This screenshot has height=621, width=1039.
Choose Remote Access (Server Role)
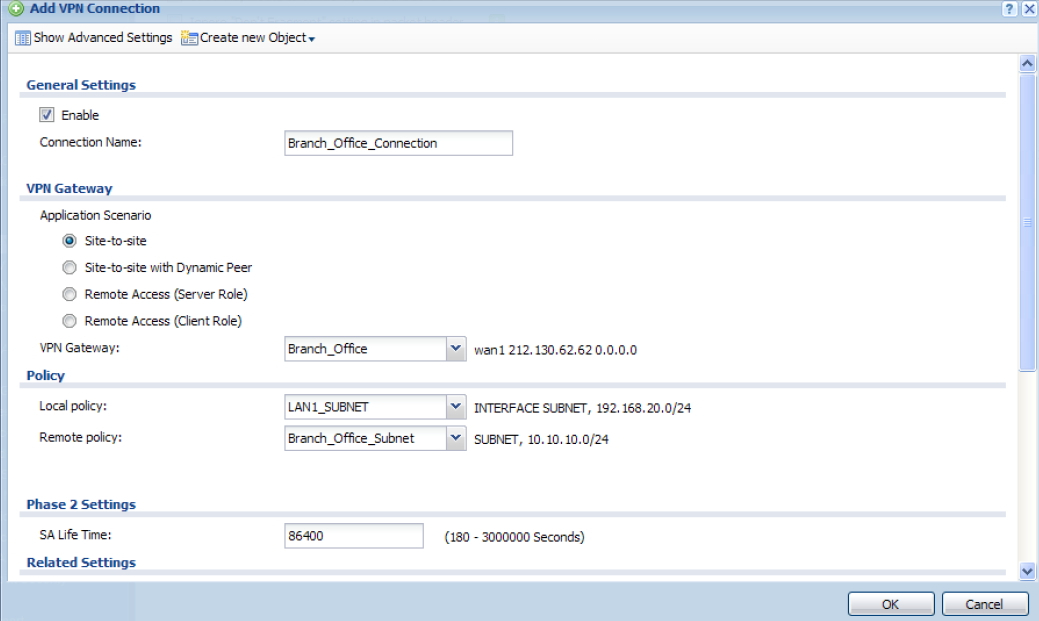click(69, 294)
